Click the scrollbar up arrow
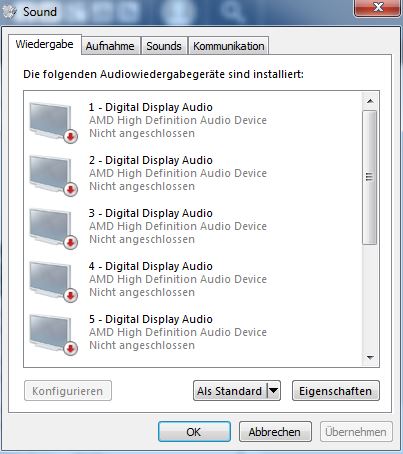 [370, 101]
